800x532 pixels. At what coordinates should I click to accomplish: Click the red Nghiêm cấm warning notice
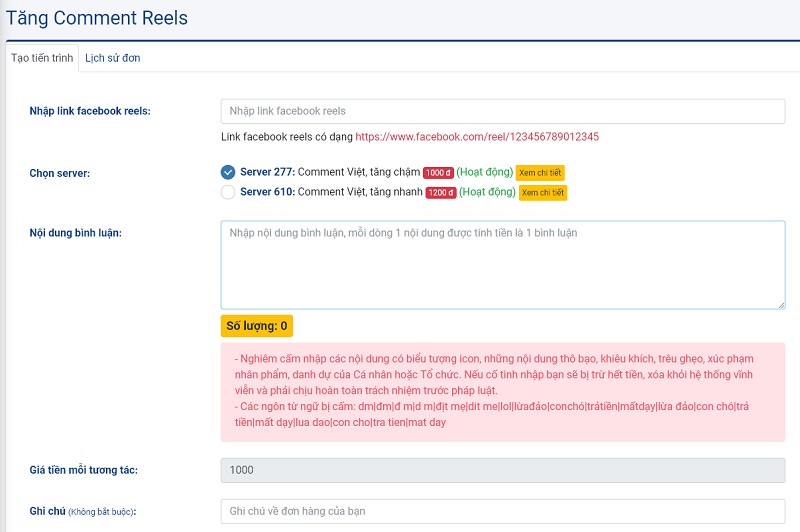503,392
